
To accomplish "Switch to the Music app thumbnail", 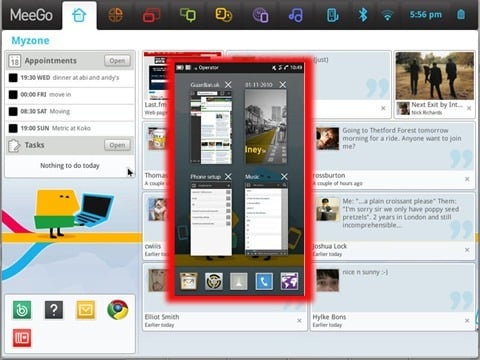I will click(266, 219).
